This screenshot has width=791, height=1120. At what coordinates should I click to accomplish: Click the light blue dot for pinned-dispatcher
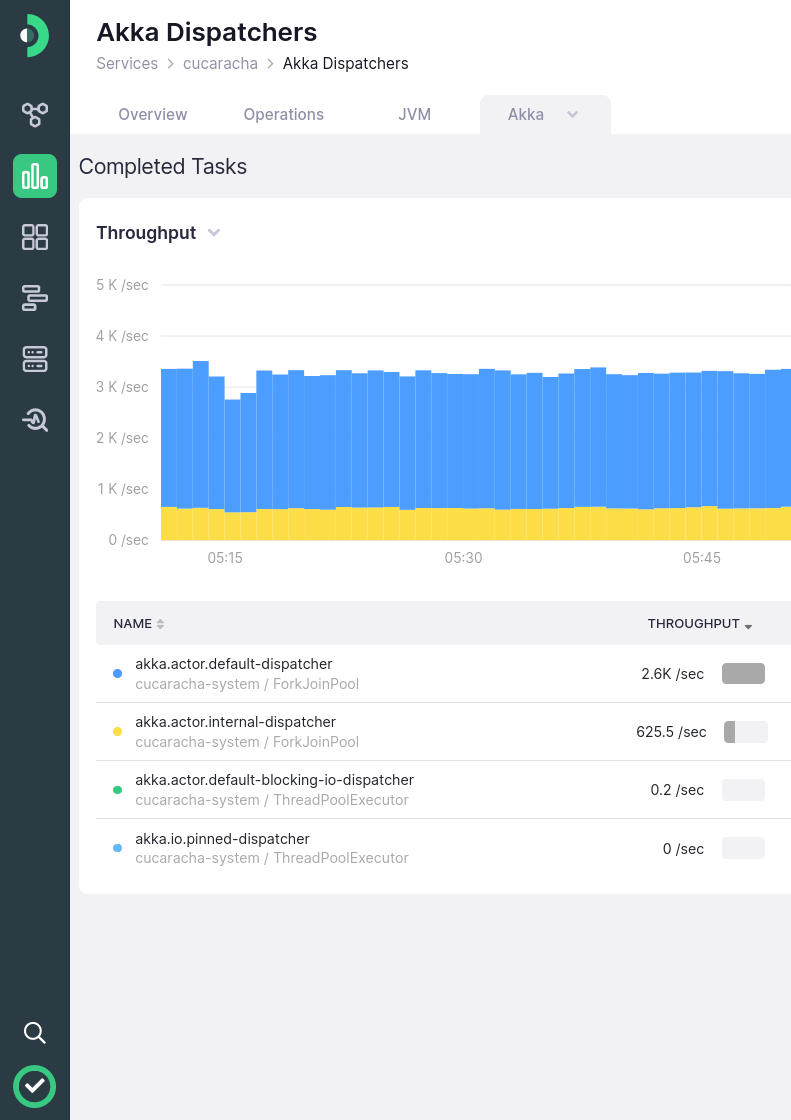(118, 848)
